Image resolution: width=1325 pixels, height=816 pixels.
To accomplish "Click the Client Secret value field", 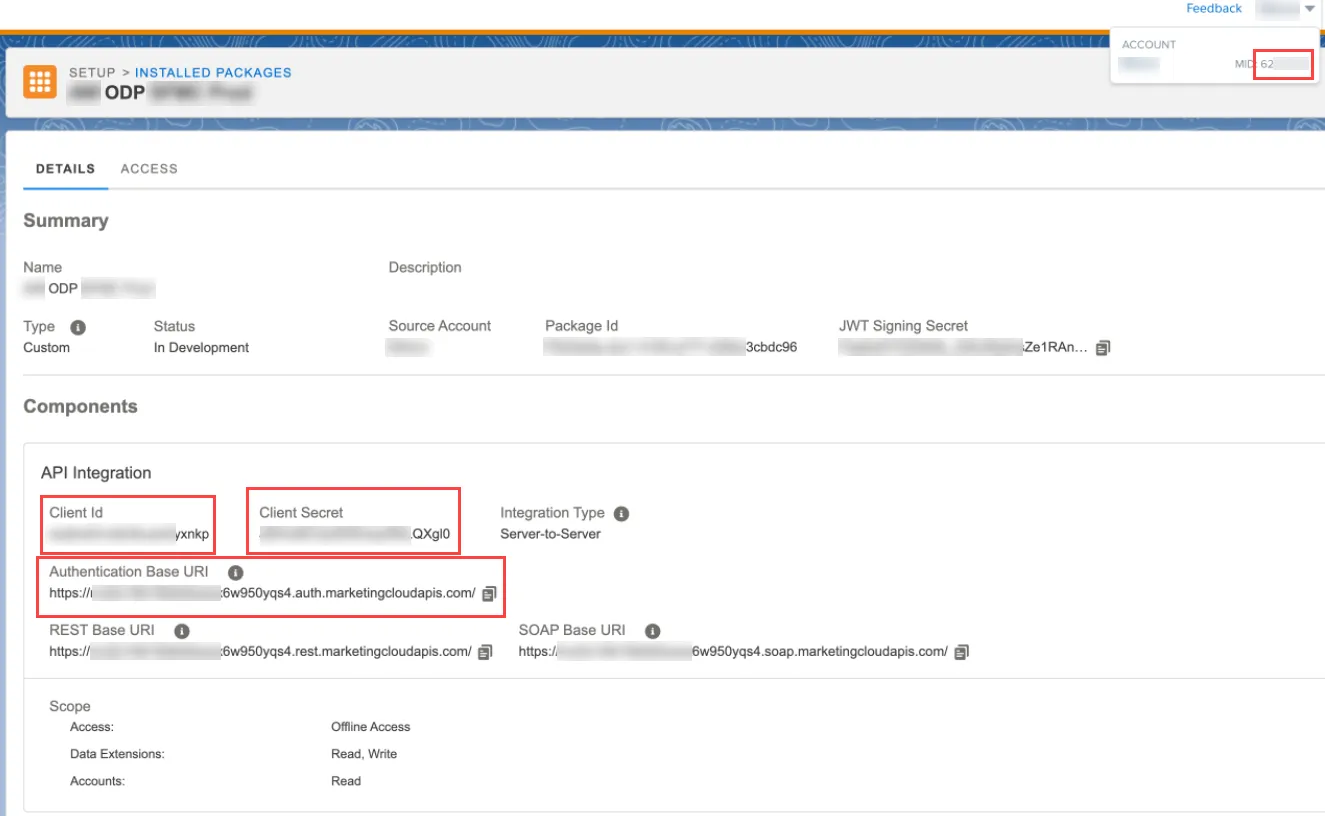I will pyautogui.click(x=355, y=535).
